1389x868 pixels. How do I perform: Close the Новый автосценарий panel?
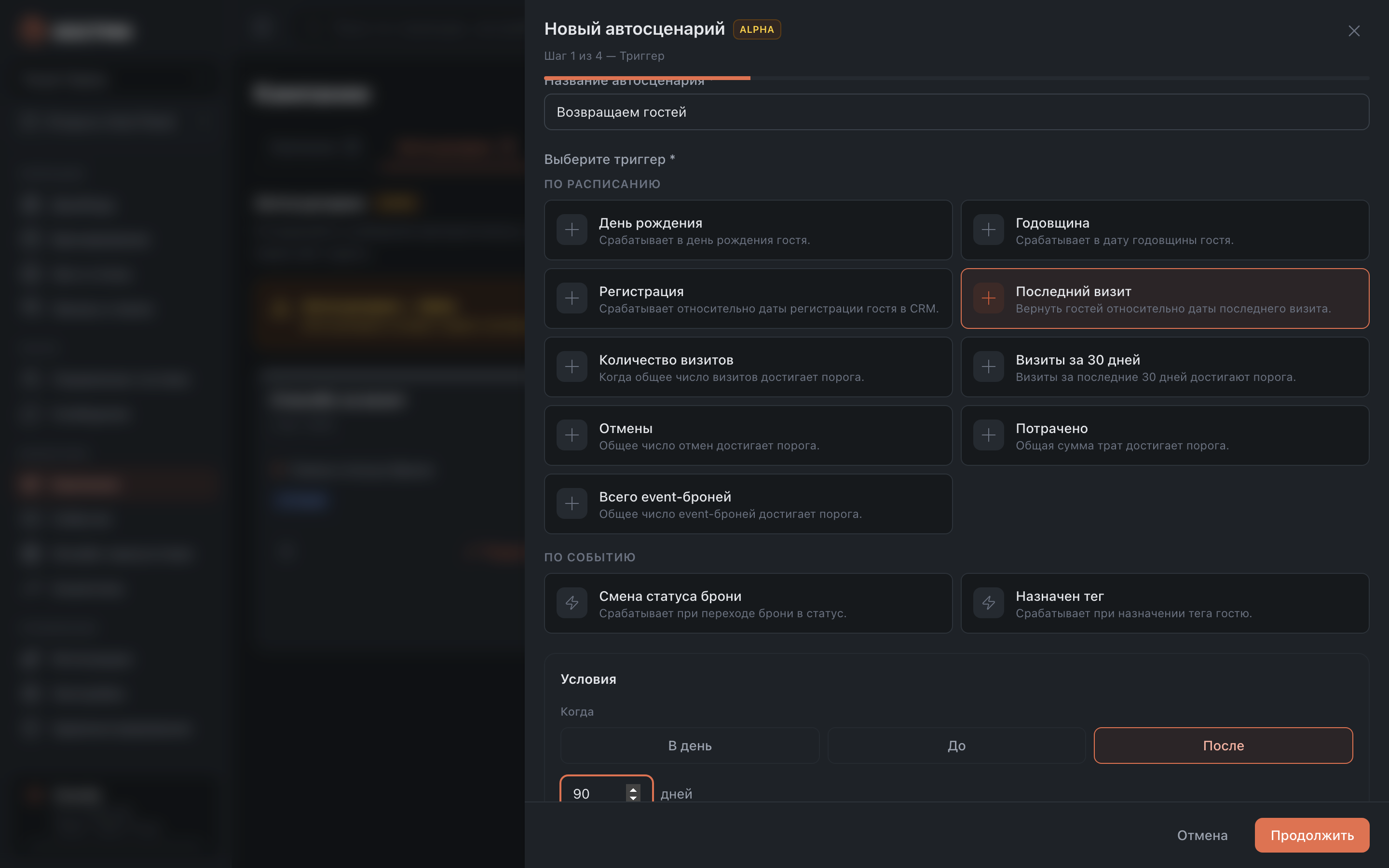[x=1354, y=31]
